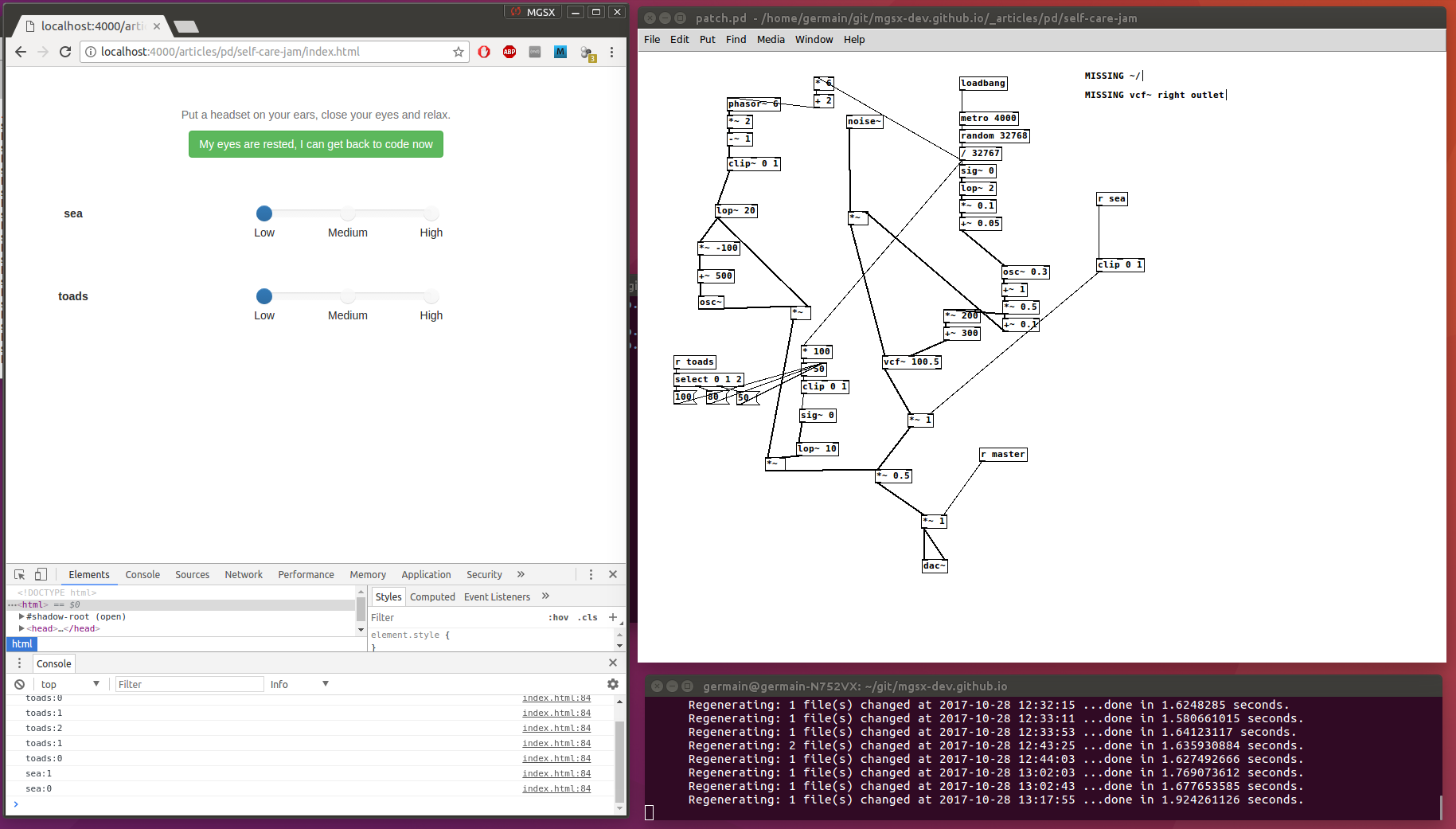Open the Performance tab
The image size is (1456, 829).
[x=306, y=574]
